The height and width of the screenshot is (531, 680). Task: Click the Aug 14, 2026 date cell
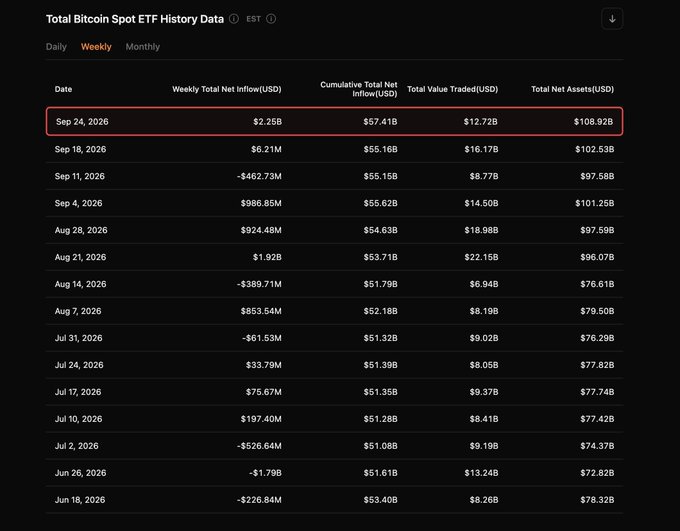pos(80,284)
